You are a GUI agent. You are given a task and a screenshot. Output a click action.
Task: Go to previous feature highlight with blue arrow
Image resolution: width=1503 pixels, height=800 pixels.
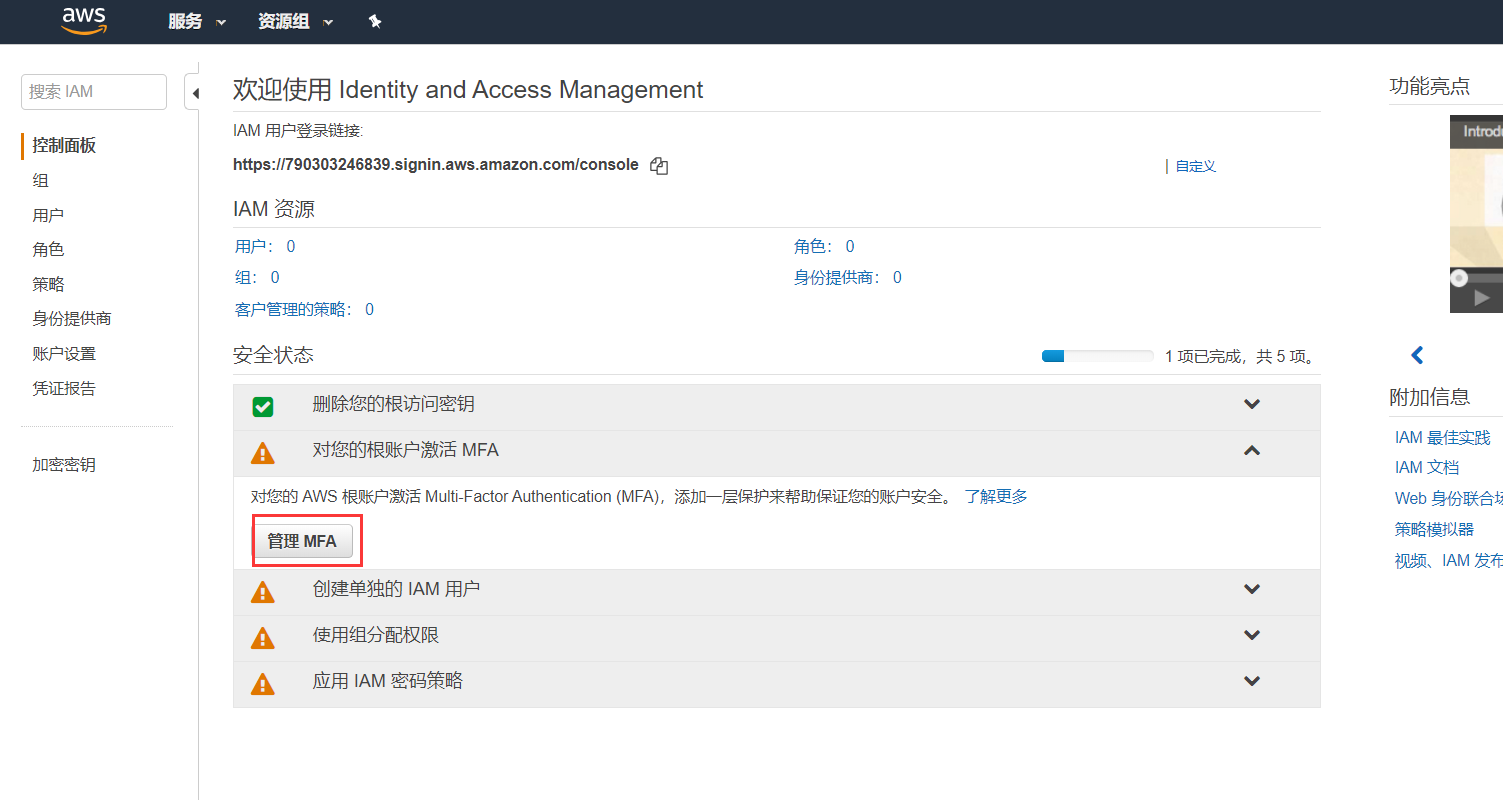click(1417, 355)
